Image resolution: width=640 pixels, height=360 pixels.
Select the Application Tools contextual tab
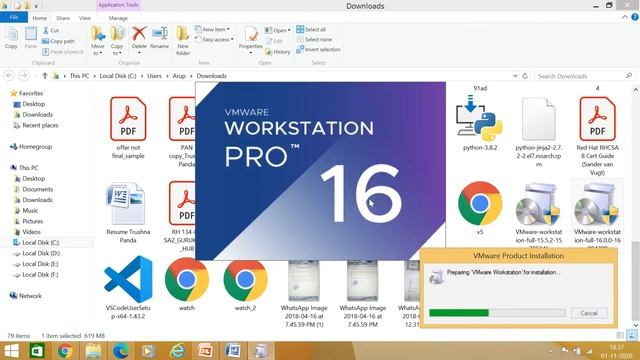[118, 5]
